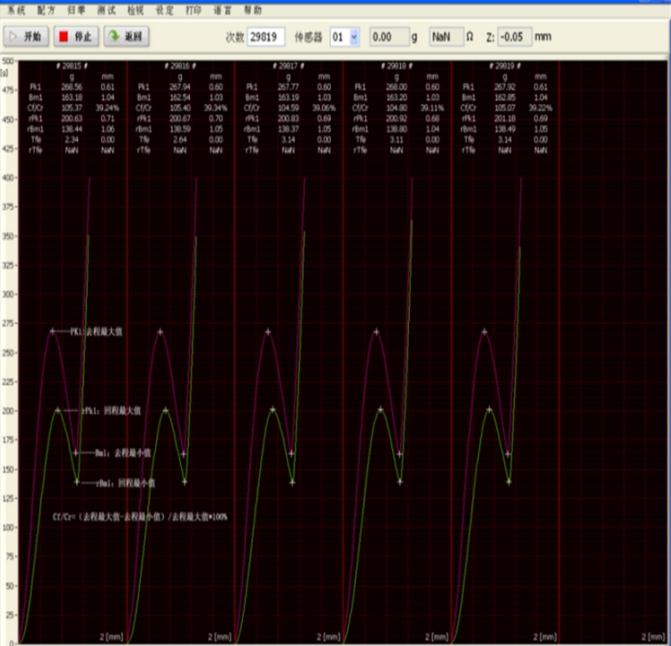Click the 39.11% Cf/Cr value
Image resolution: width=671 pixels, height=646 pixels.
(x=432, y=108)
